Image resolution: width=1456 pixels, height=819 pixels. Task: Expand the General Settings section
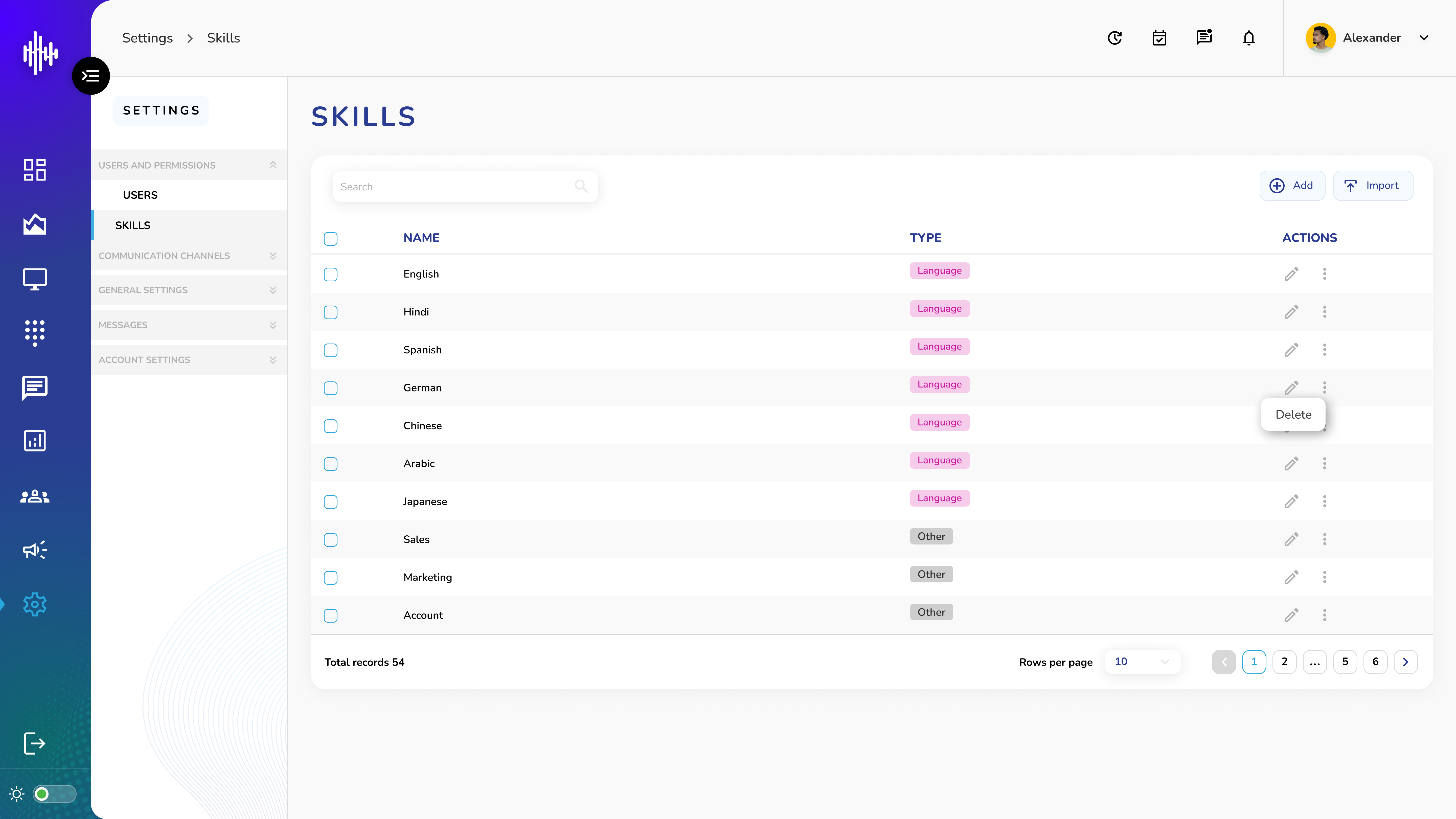click(x=189, y=290)
